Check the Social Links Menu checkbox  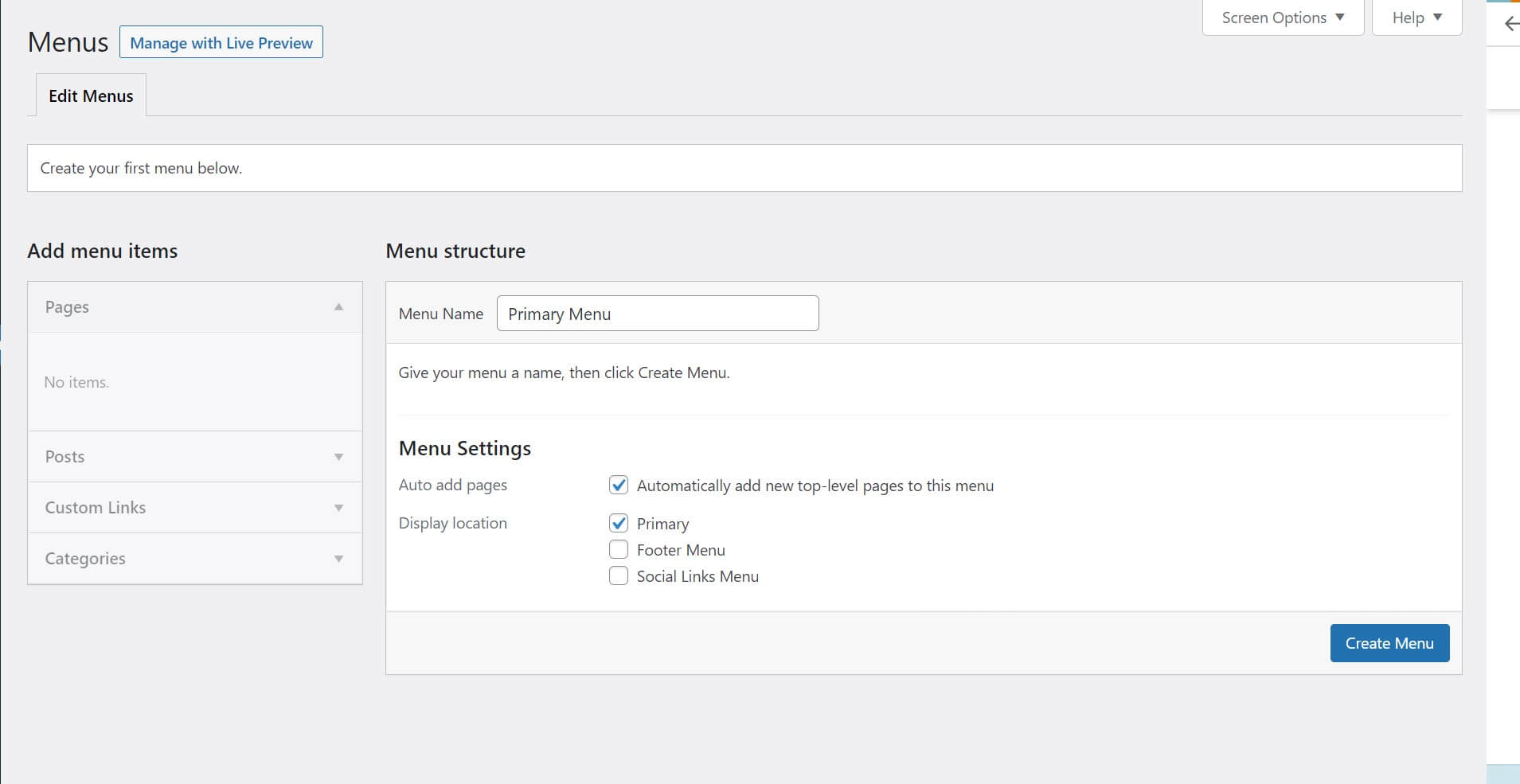(x=619, y=575)
